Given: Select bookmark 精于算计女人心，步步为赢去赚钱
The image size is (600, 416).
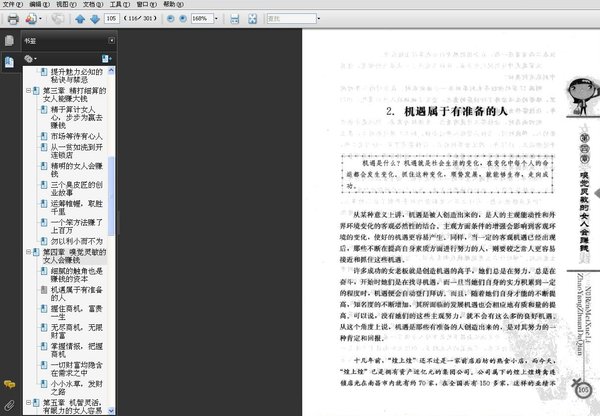Looking at the screenshot, I should pos(77,117).
